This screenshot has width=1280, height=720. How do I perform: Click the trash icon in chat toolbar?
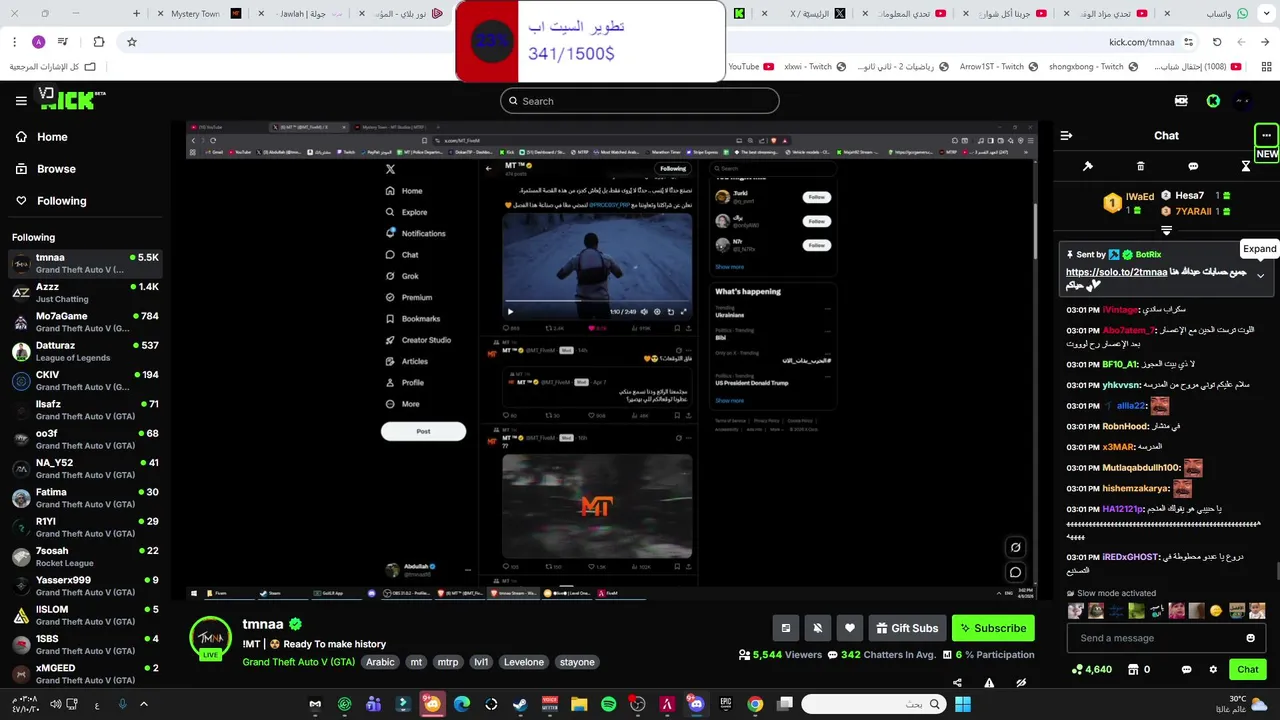click(x=1141, y=166)
